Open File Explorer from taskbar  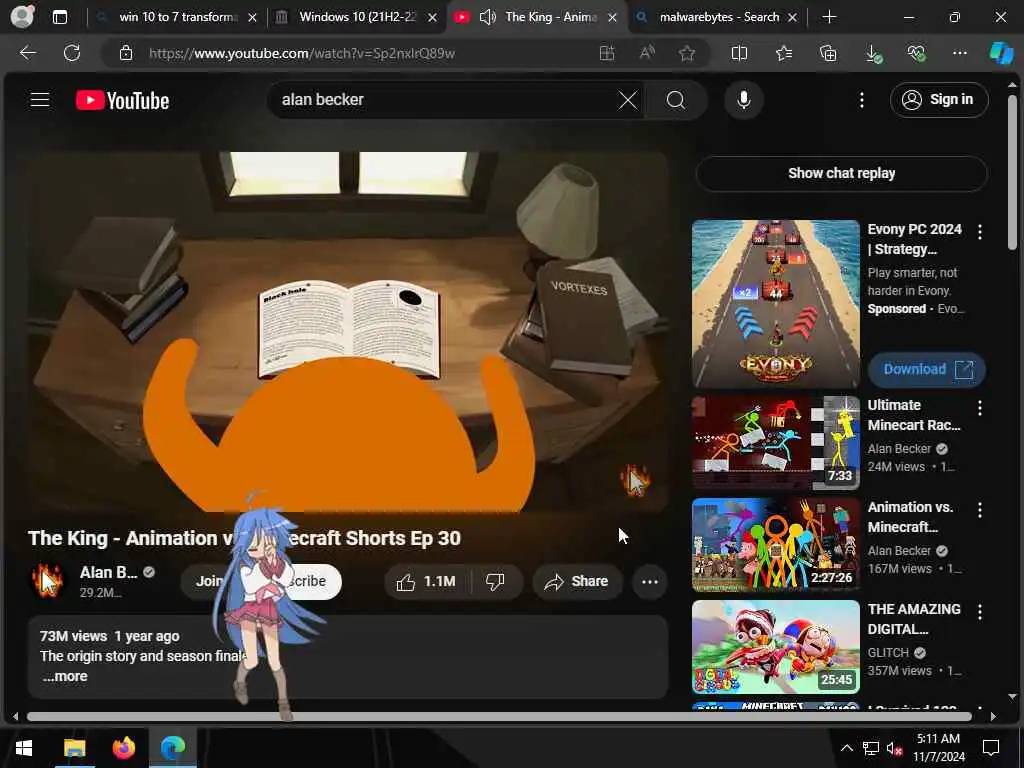click(x=74, y=747)
